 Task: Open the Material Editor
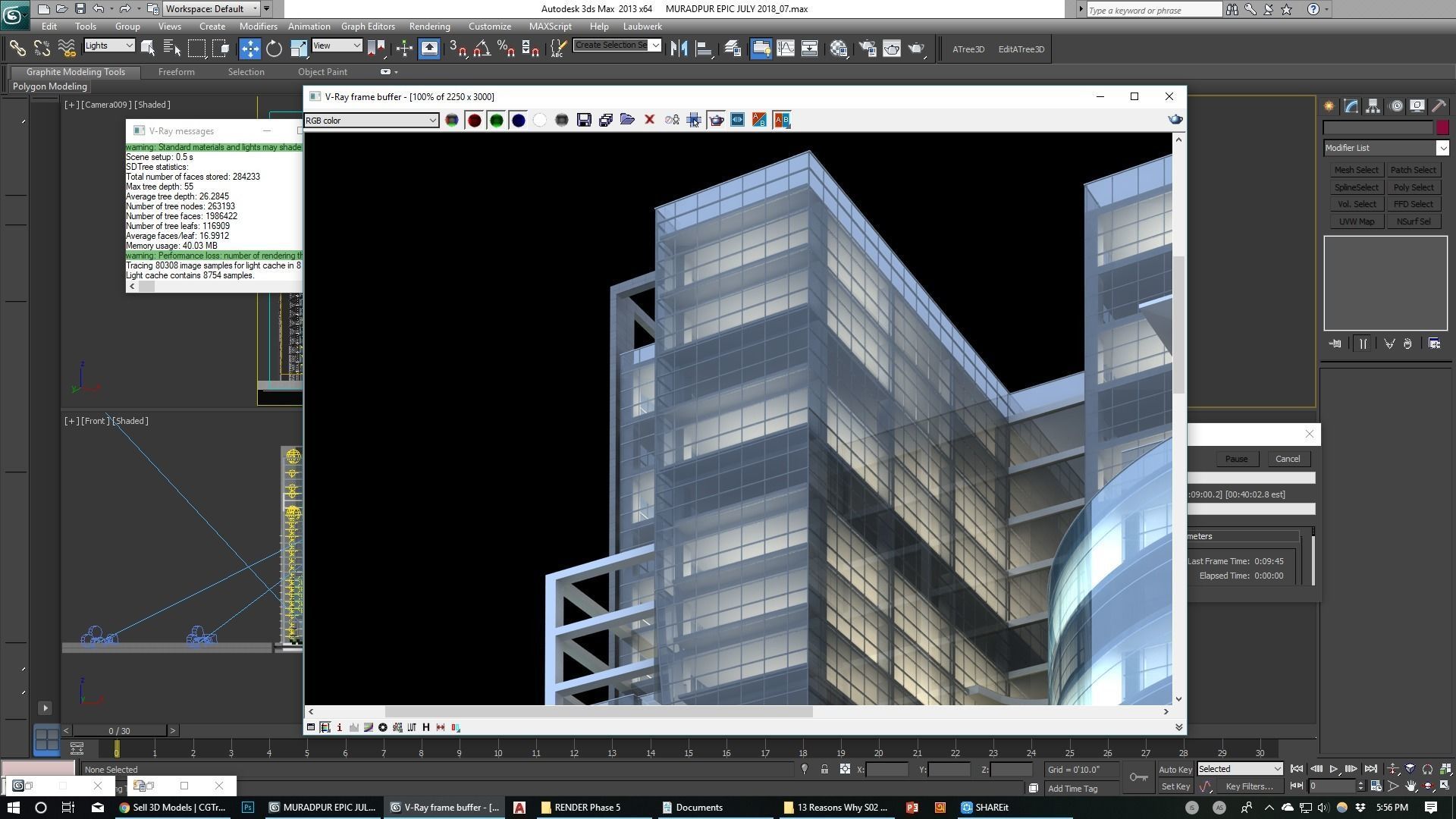coord(892,49)
